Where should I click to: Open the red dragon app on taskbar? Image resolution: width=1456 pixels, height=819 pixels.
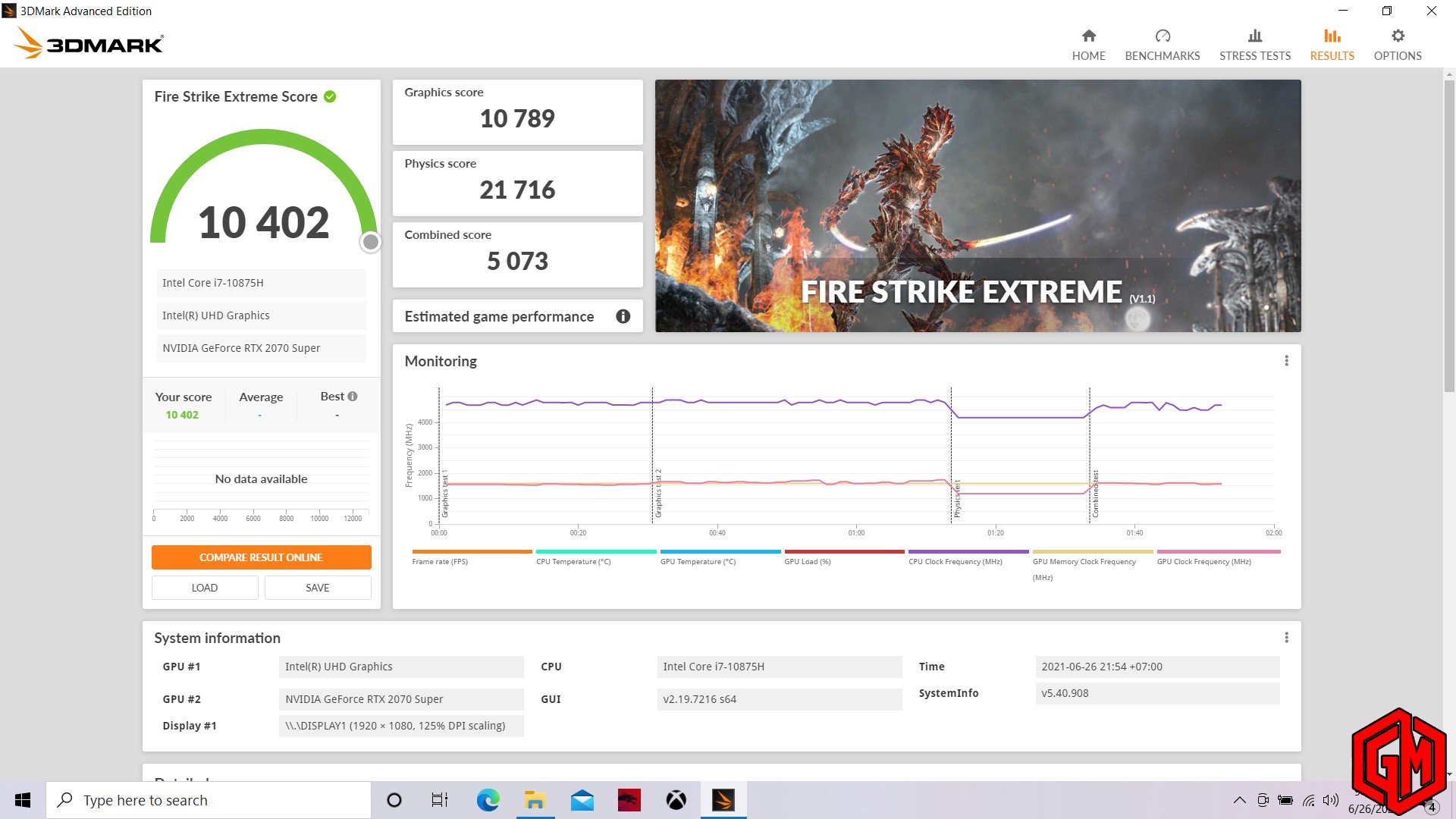[x=629, y=800]
